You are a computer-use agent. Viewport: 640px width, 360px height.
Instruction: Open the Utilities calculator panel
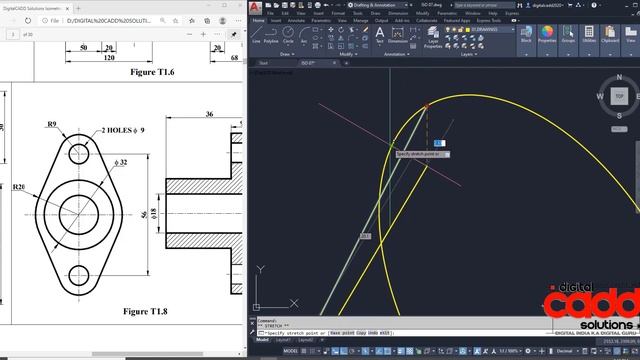pos(589,34)
